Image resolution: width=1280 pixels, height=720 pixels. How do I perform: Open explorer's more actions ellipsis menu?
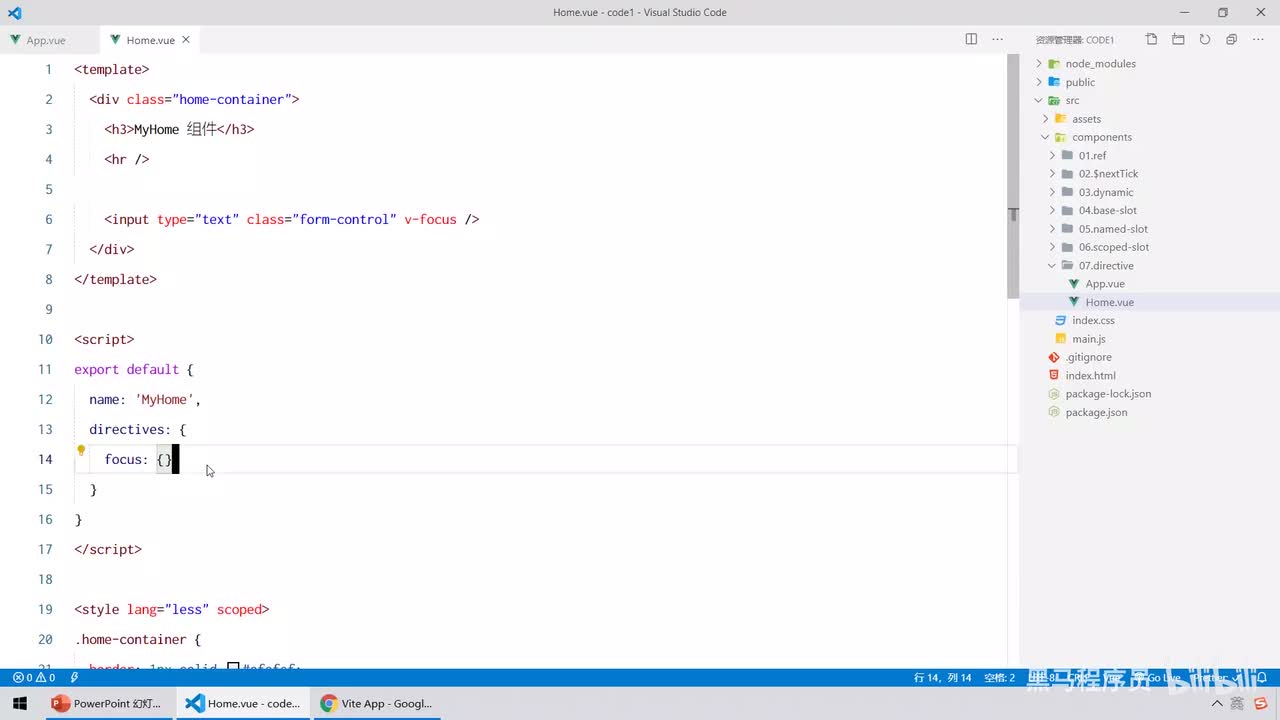coord(1258,40)
